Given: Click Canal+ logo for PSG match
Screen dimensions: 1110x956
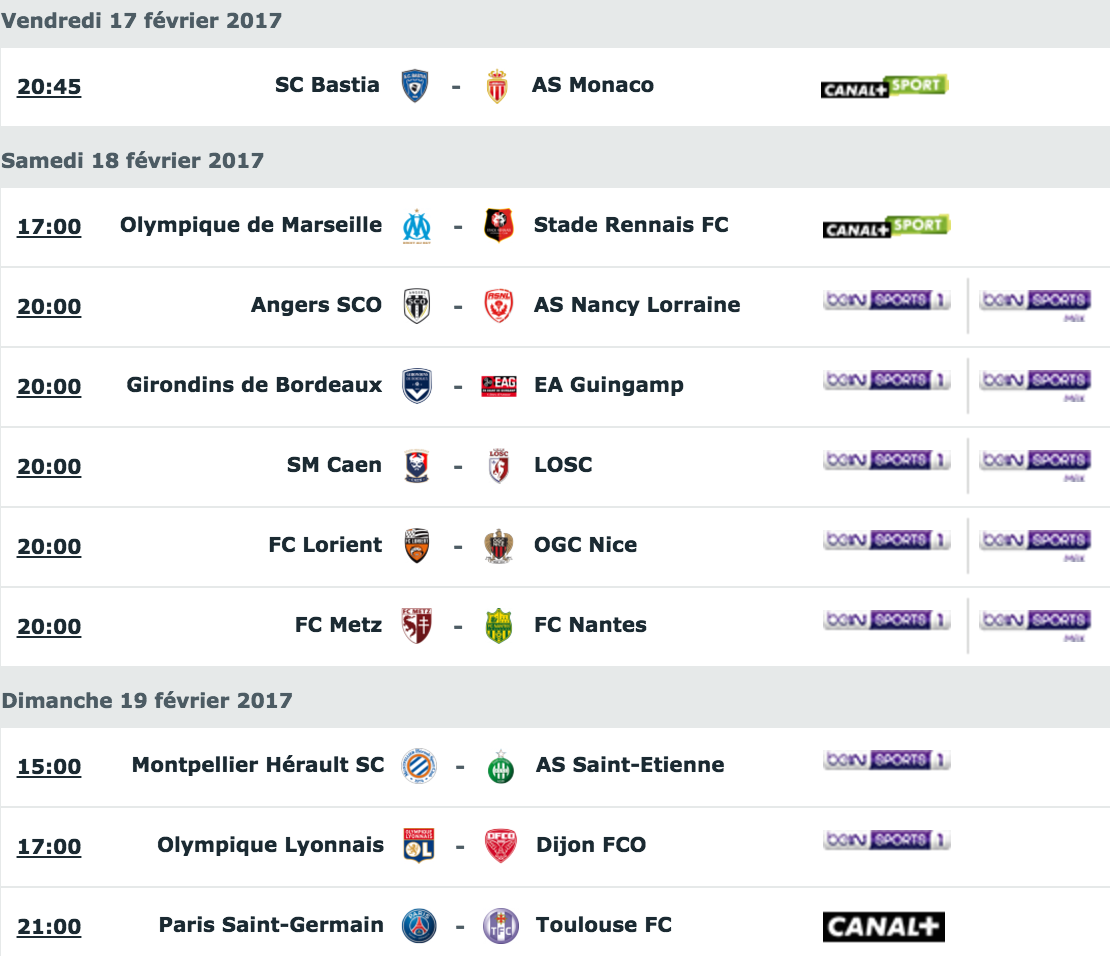Looking at the screenshot, I should 883,926.
